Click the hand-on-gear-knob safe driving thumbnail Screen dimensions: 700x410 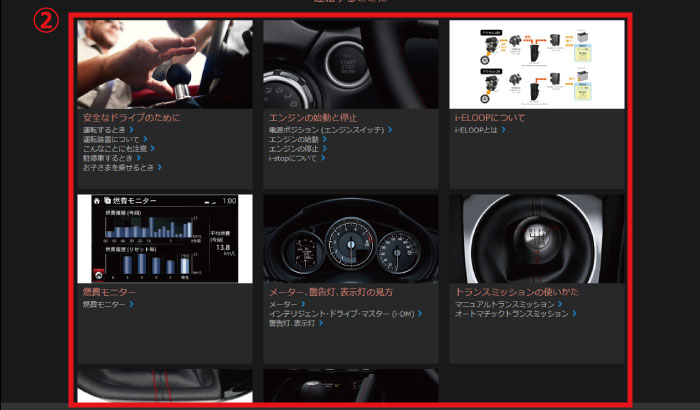[165, 64]
